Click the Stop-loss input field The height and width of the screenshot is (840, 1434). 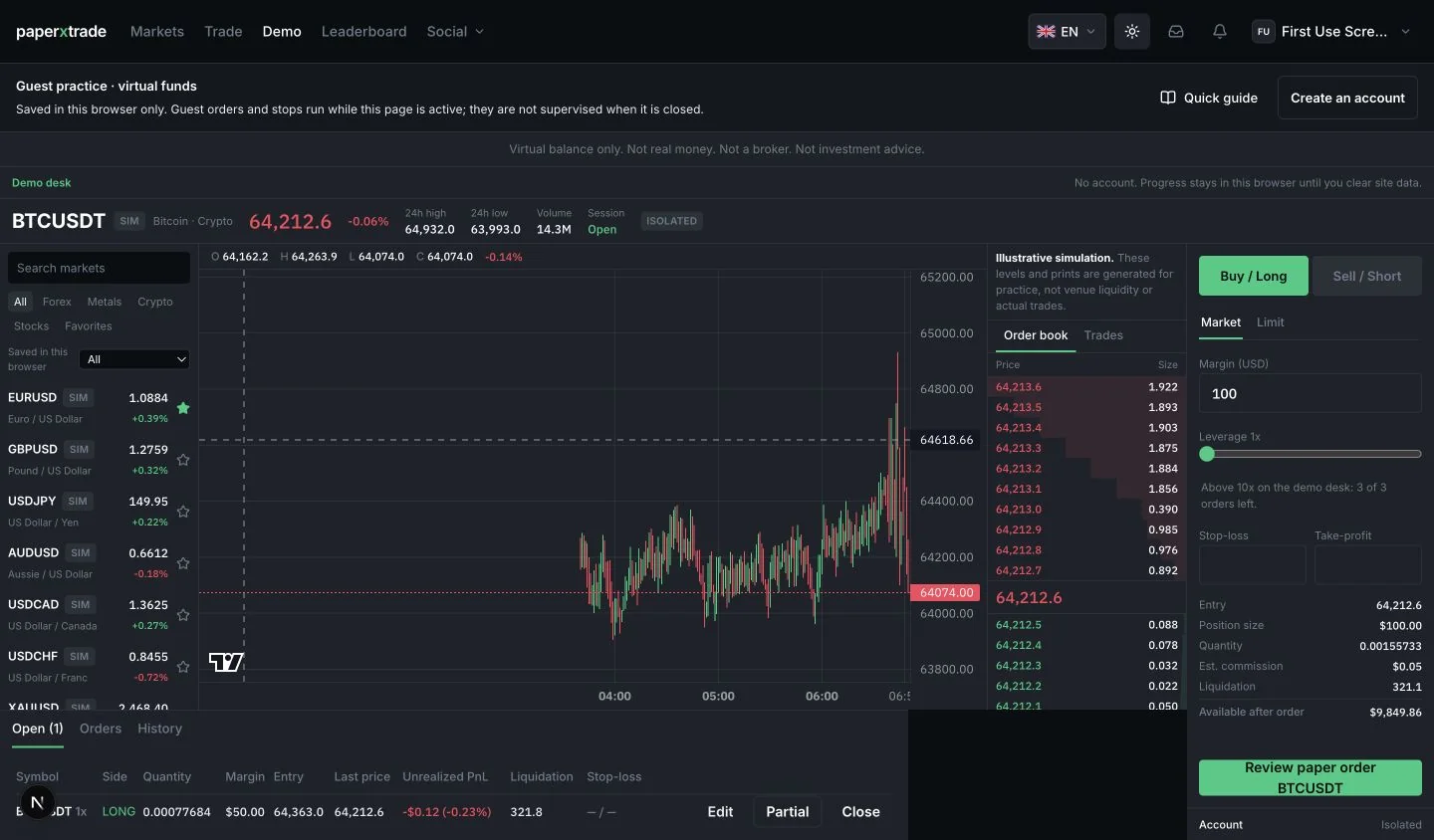(1253, 565)
